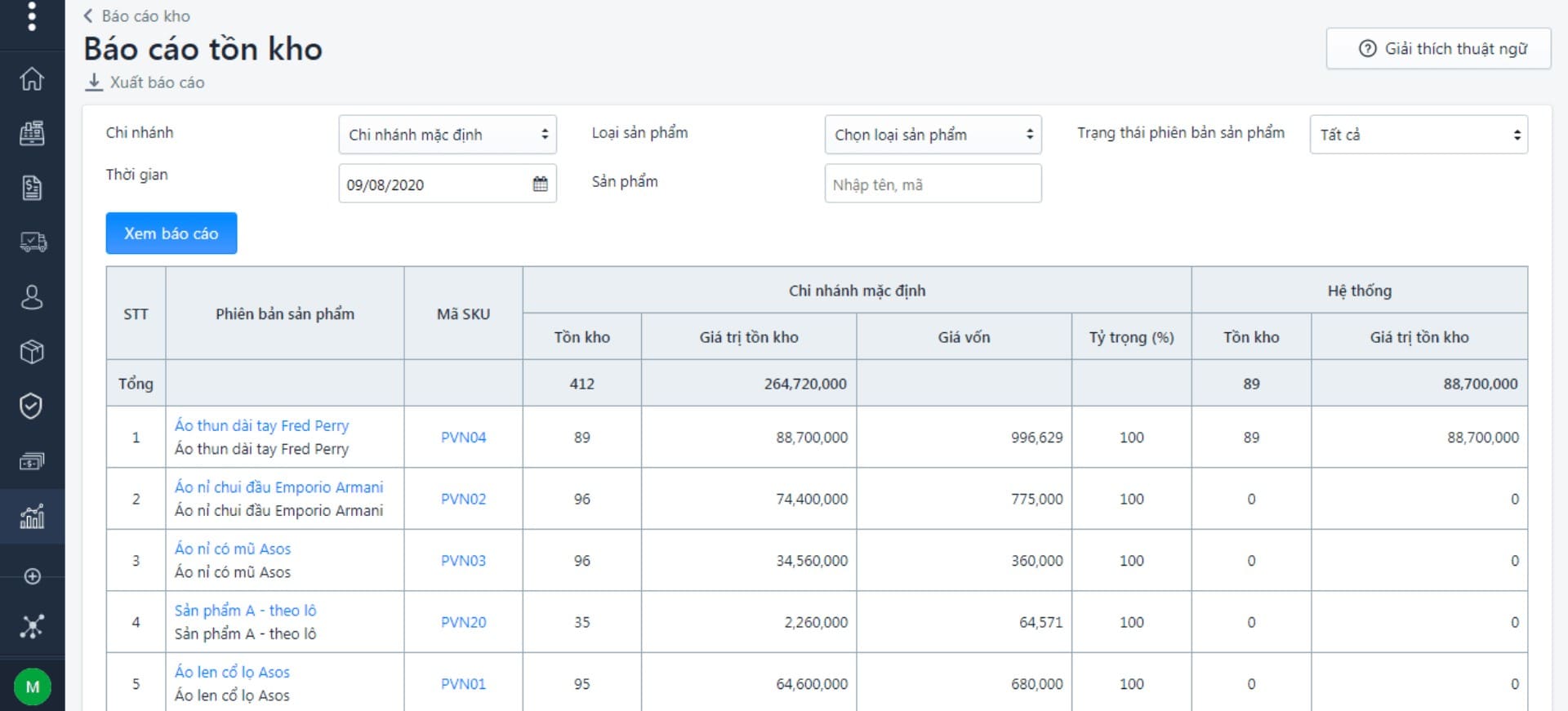Screen dimensions: 1568x711
Task: Open product link Sản phẩm A - theo lô
Action: (245, 611)
